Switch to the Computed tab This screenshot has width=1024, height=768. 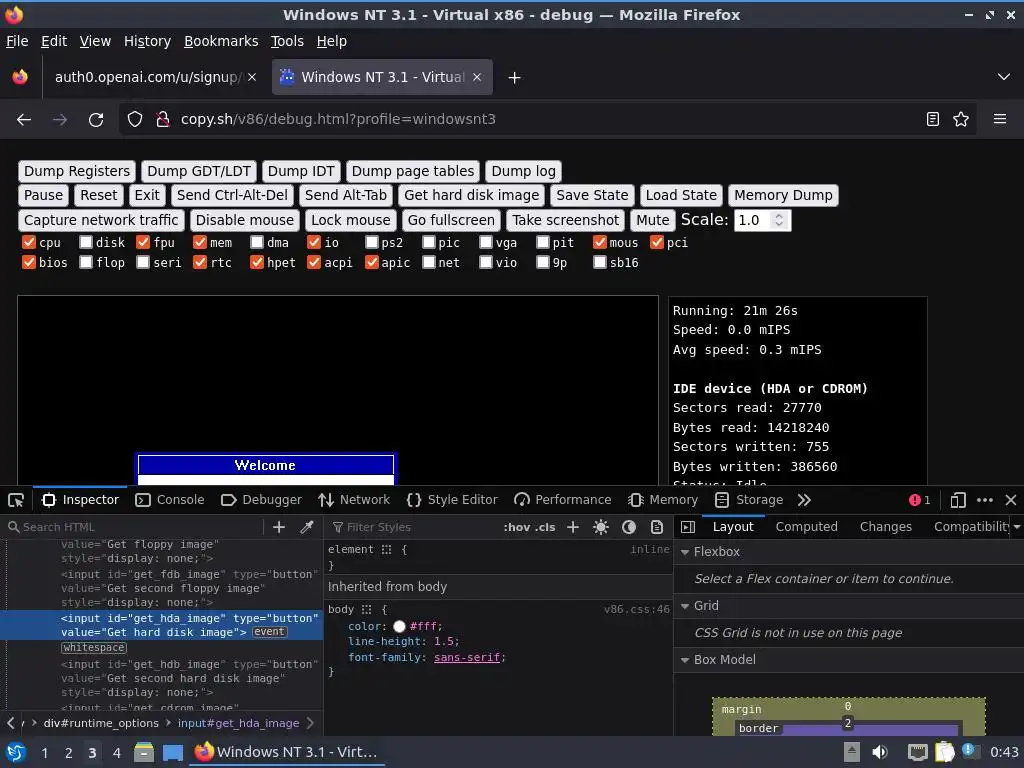point(807,527)
